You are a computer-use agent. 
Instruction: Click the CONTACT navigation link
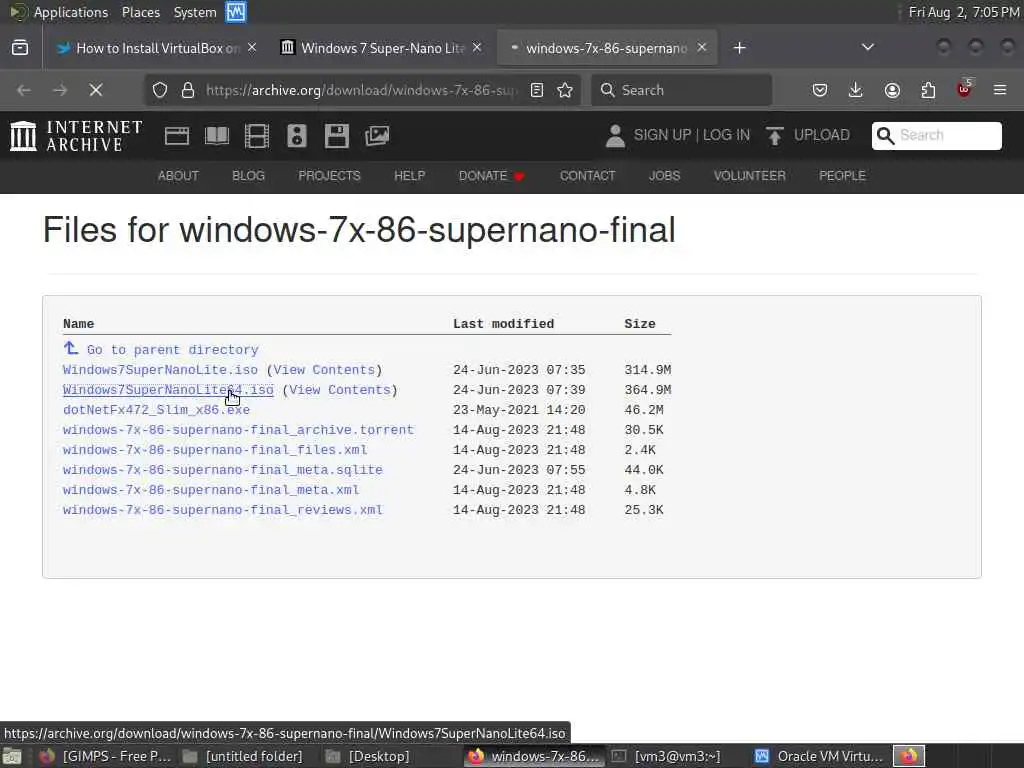click(x=587, y=176)
